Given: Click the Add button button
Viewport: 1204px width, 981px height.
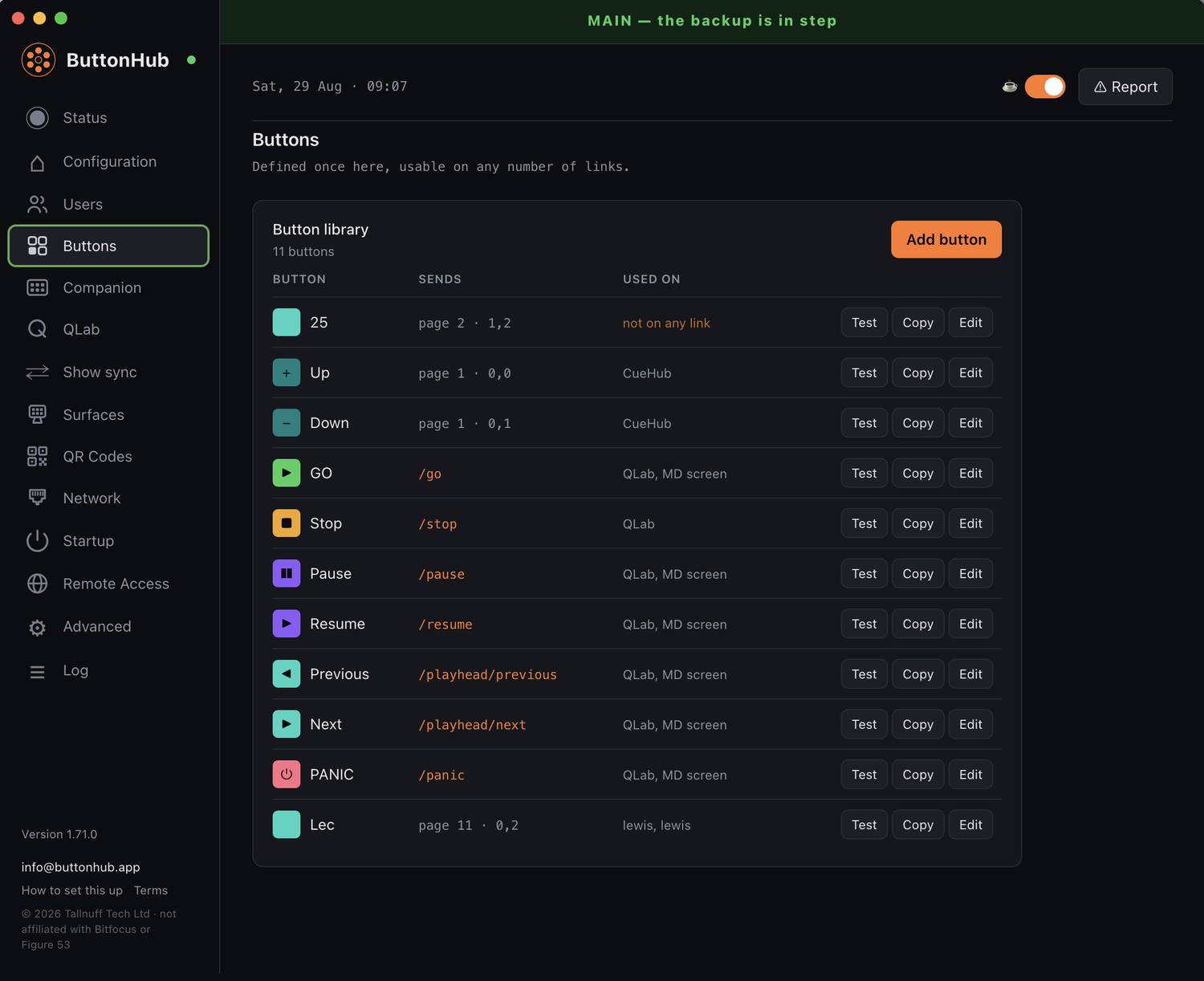Looking at the screenshot, I should tap(946, 239).
